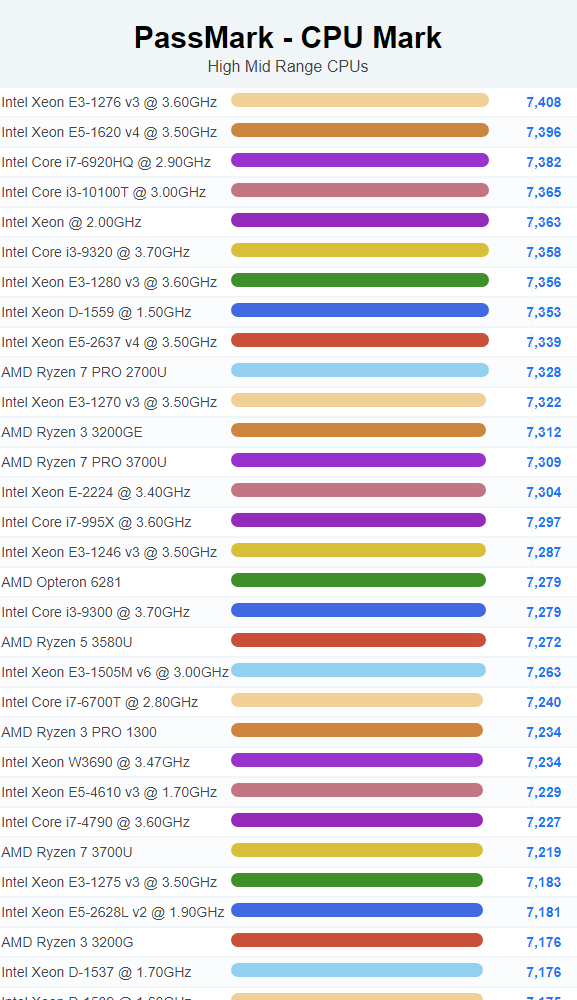Screen dimensions: 577x1000
Task: Open the Intel Xeon @ 2.00GHz entry
Action: (x=71, y=222)
